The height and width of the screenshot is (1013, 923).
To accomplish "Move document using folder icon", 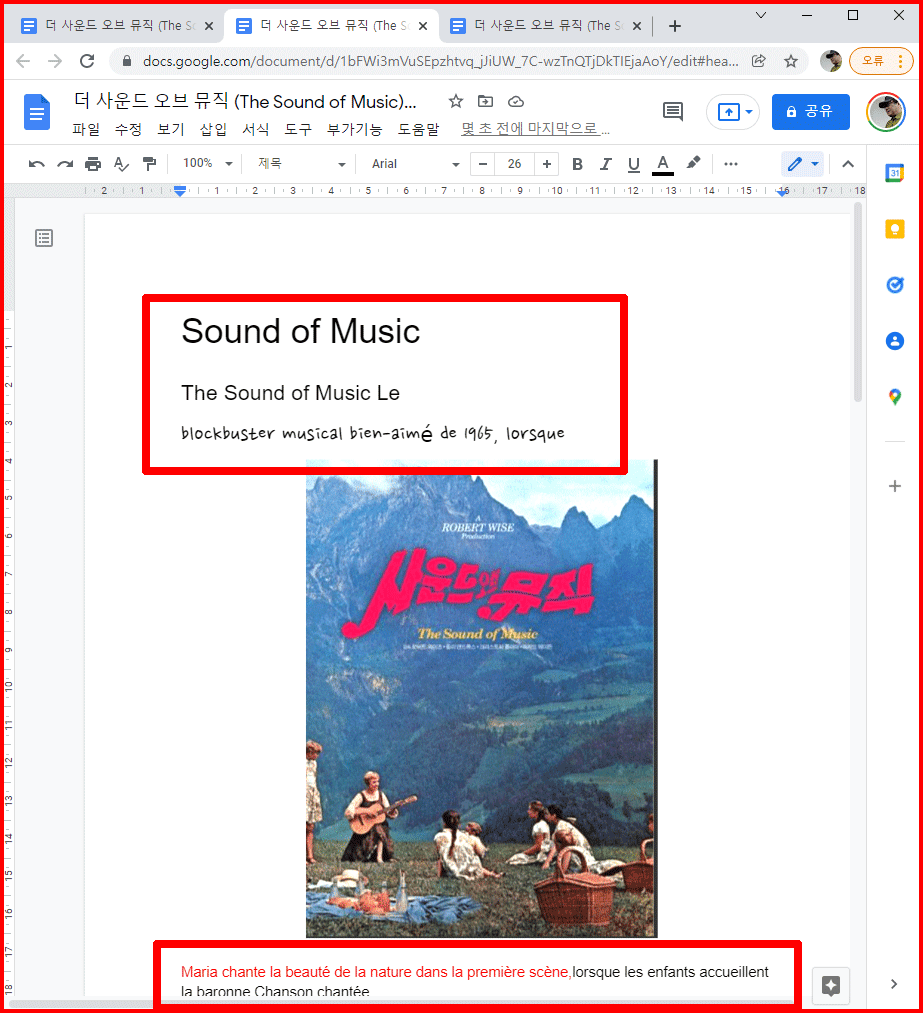I will [485, 101].
